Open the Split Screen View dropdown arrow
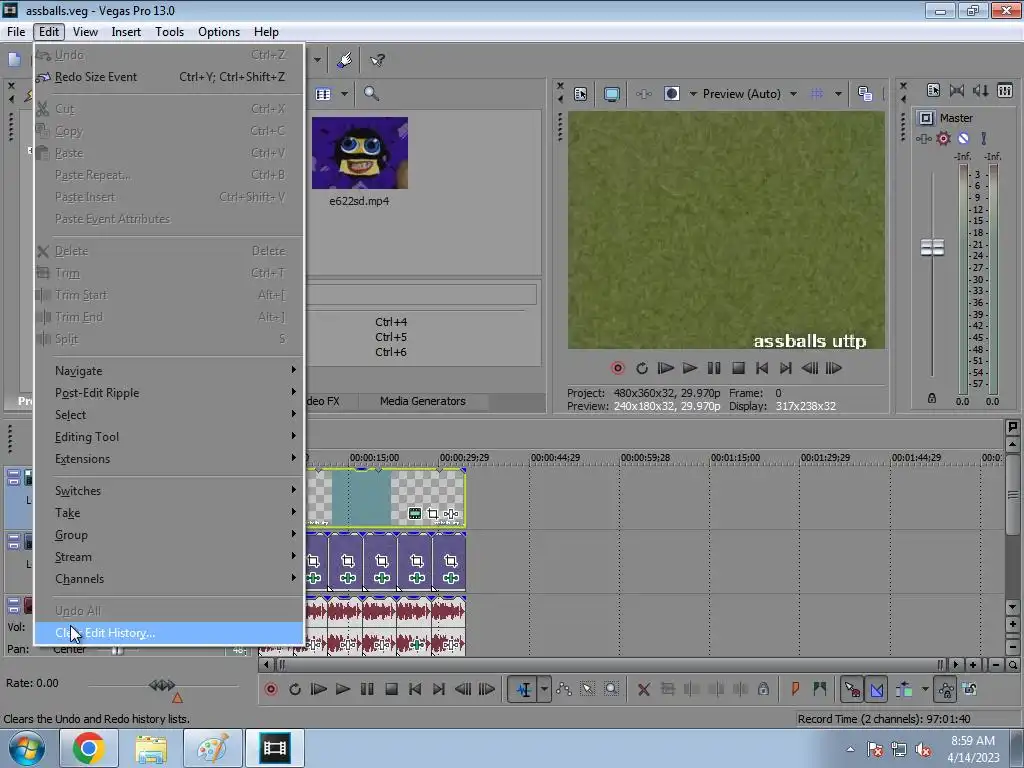The width and height of the screenshot is (1024, 768). pos(694,94)
